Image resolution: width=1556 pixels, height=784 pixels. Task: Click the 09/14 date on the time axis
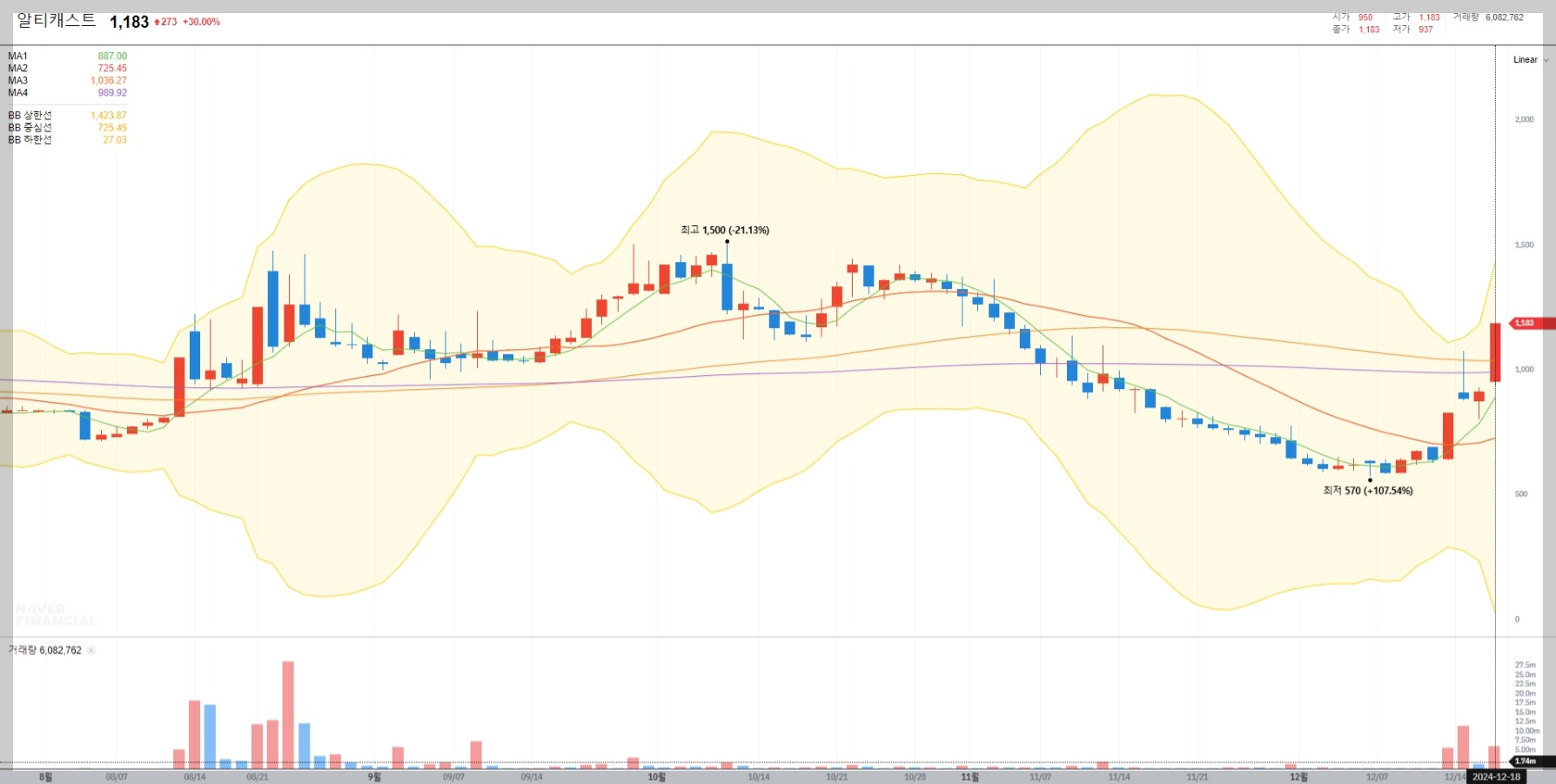click(x=532, y=777)
